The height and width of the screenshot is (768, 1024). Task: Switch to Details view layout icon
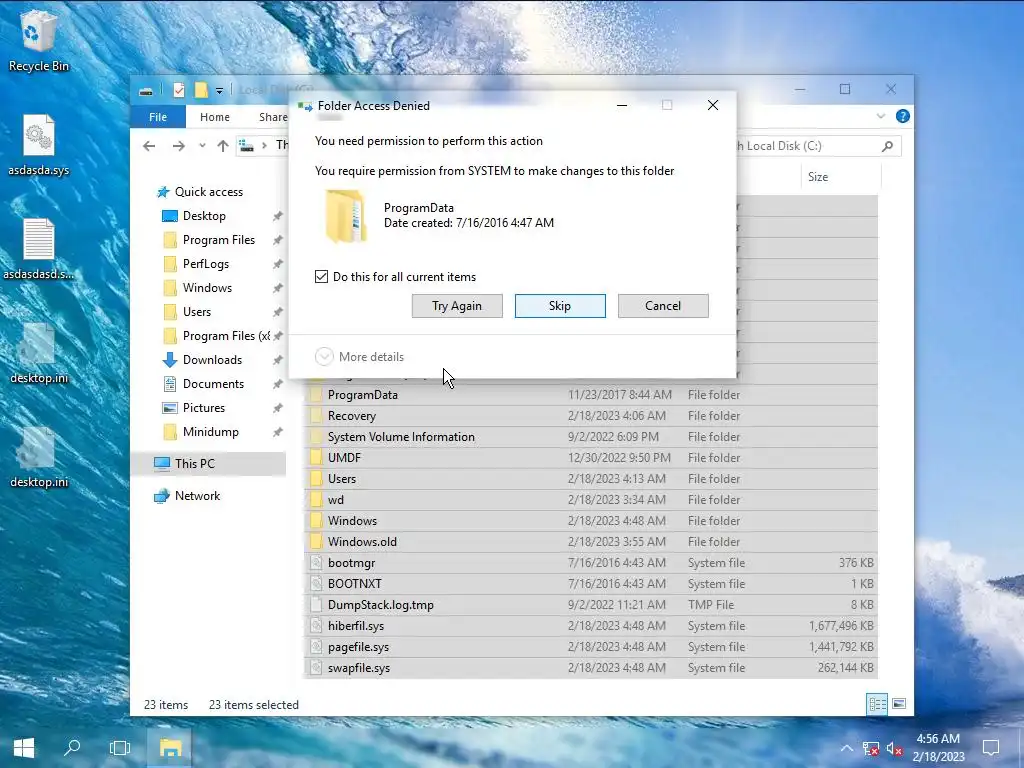pos(877,704)
